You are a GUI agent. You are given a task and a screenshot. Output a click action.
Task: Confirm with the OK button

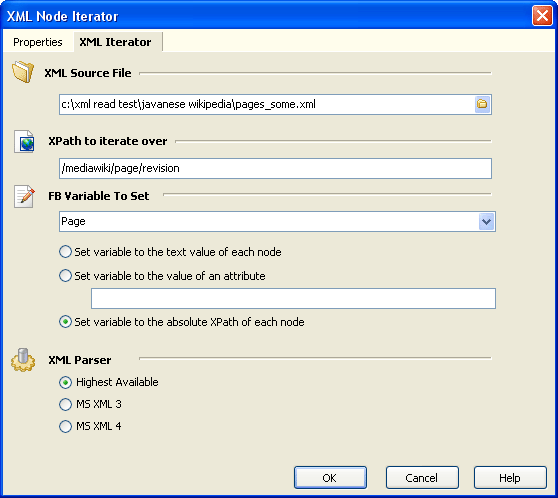tap(330, 478)
